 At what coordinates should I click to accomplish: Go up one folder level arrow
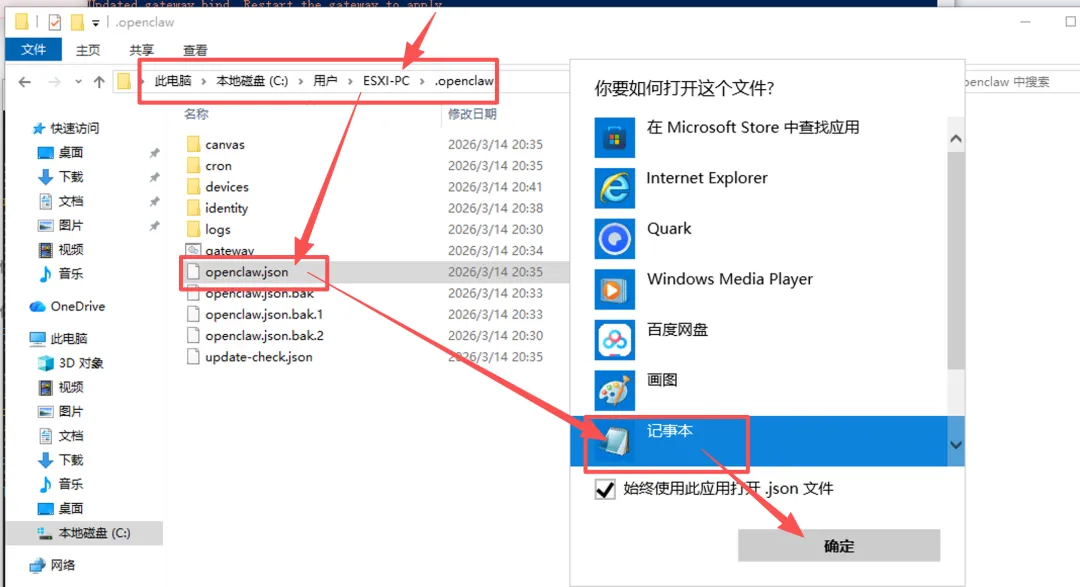point(99,82)
